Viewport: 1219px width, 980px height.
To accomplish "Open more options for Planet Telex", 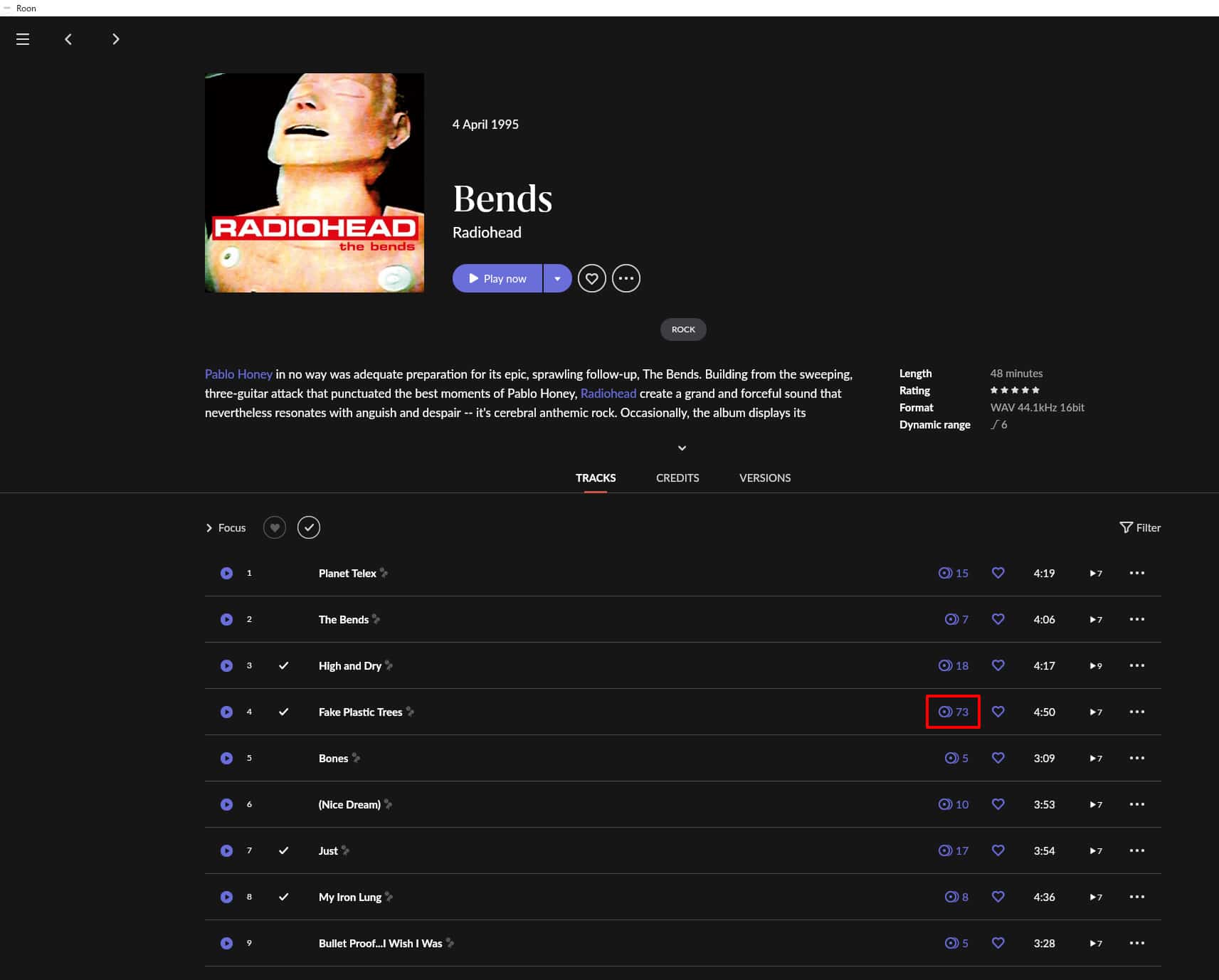I will click(1137, 573).
